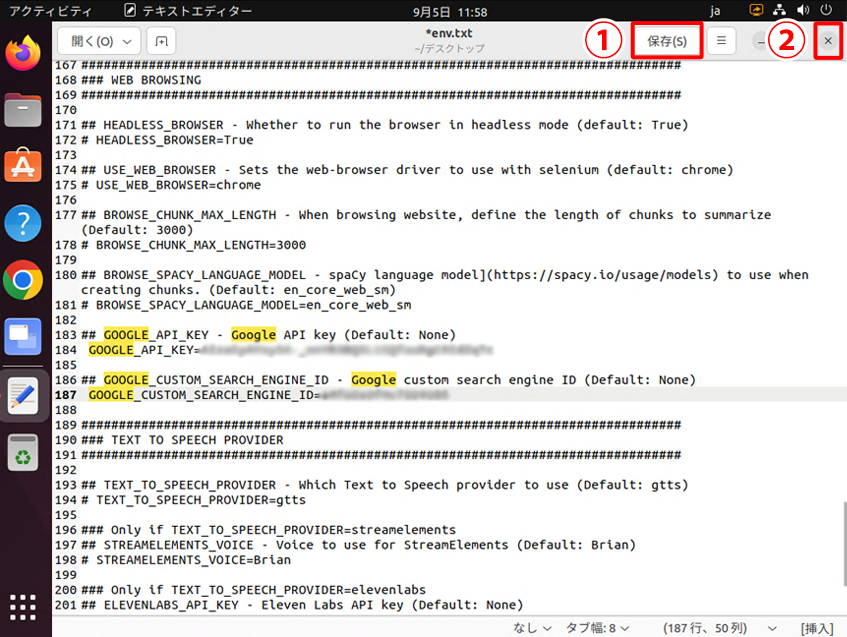The height and width of the screenshot is (637, 847).
Task: Click the new document tab icon
Action: [x=161, y=42]
